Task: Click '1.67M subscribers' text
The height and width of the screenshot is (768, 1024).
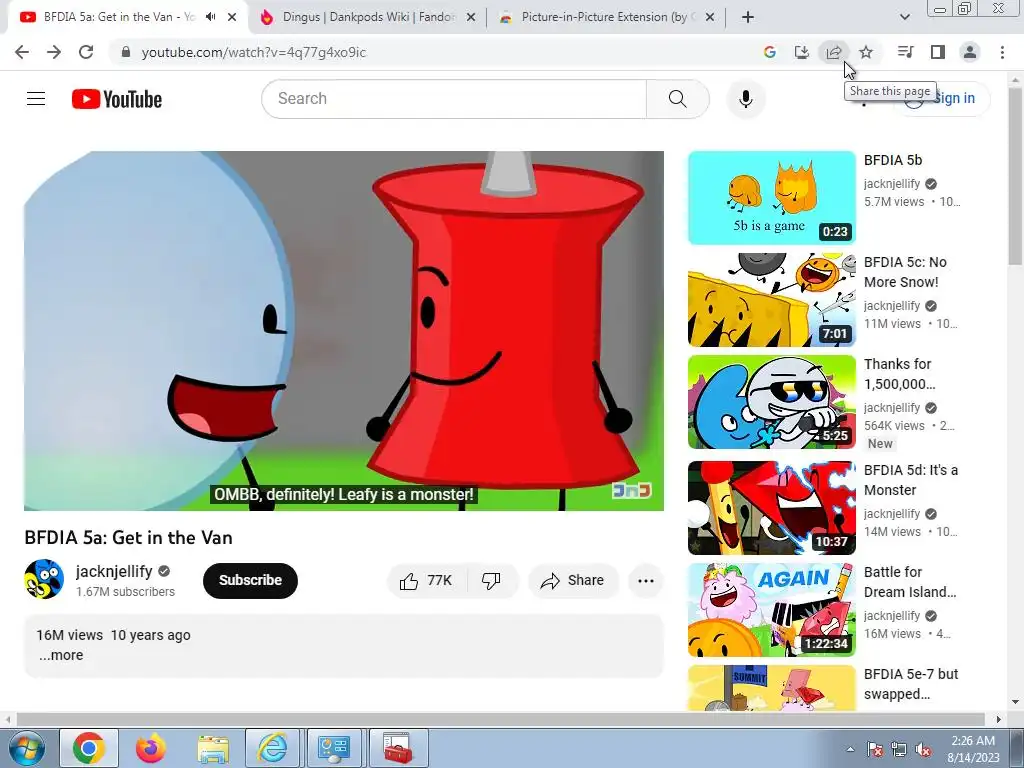Action: 125,592
